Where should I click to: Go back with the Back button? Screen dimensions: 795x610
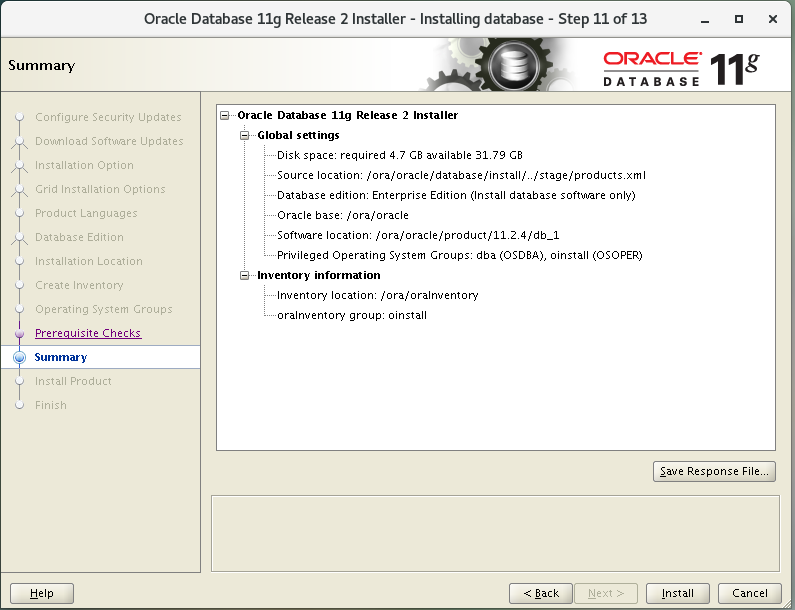point(540,593)
